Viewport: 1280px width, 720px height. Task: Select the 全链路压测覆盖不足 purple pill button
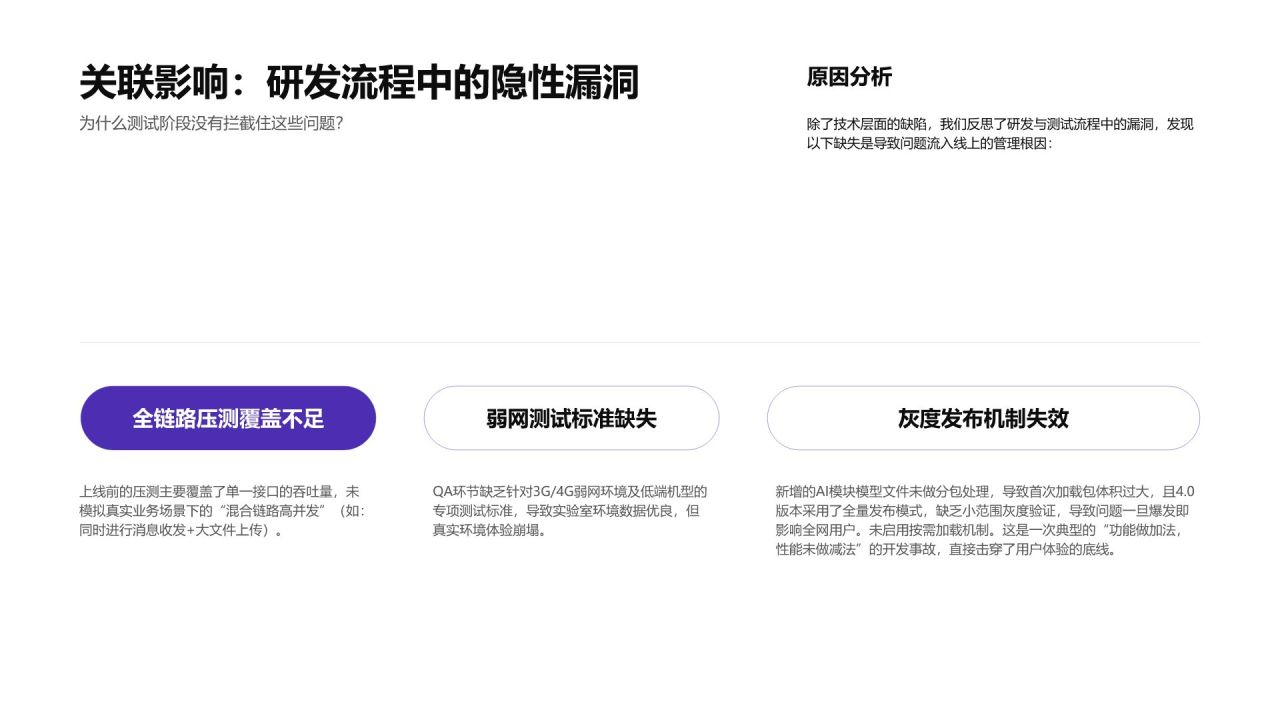coord(228,418)
